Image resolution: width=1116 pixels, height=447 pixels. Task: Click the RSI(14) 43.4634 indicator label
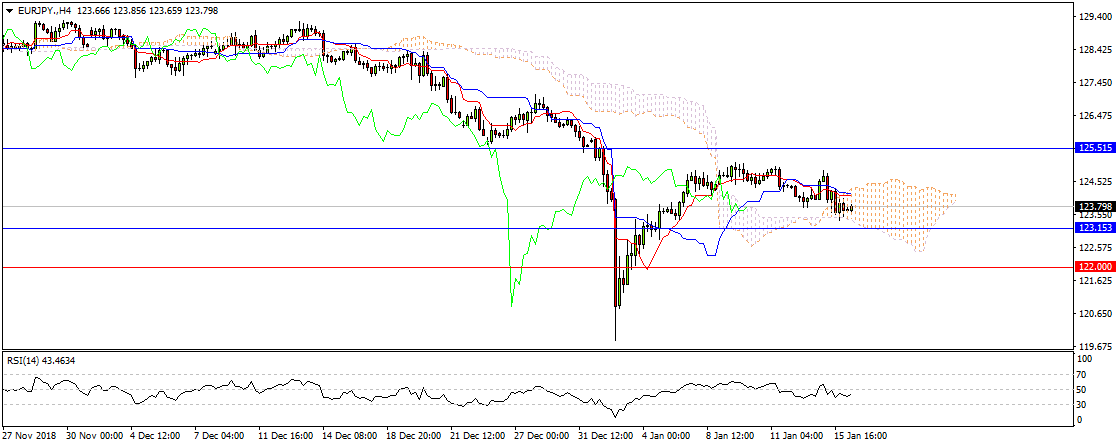pos(40,361)
